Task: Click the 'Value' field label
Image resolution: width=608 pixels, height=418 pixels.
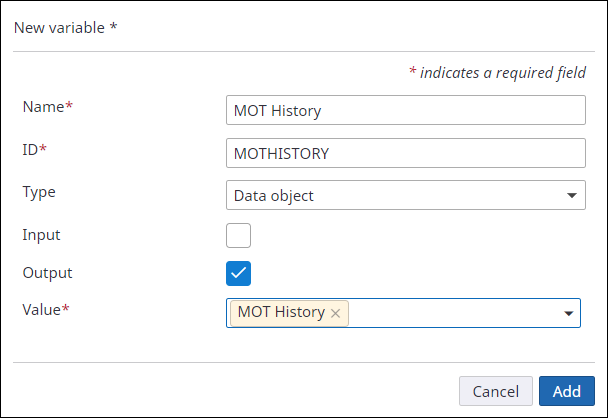Action: click(x=42, y=310)
